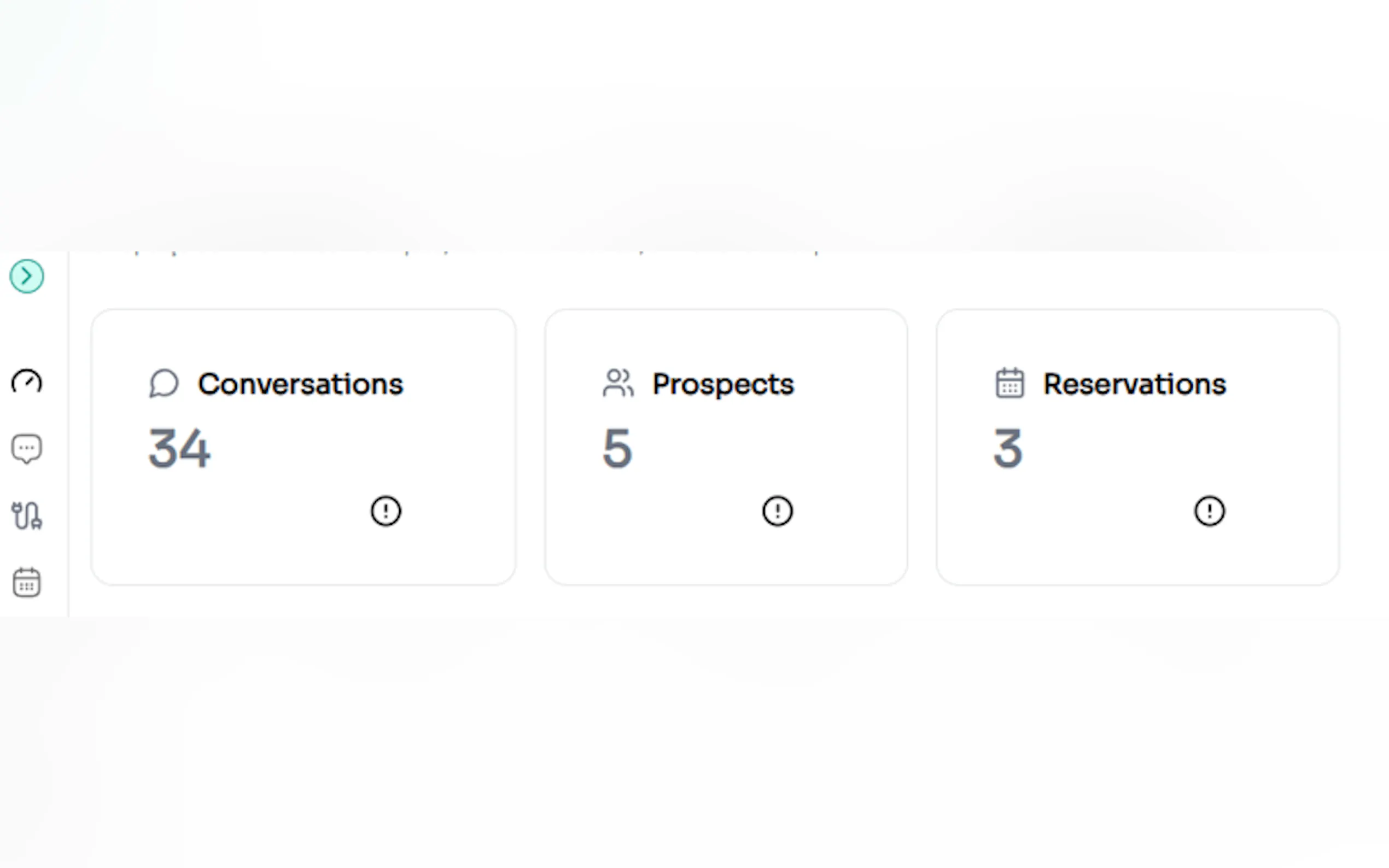Viewport: 1389px width, 868px height.
Task: Click the 3 reservations count
Action: click(x=1008, y=448)
